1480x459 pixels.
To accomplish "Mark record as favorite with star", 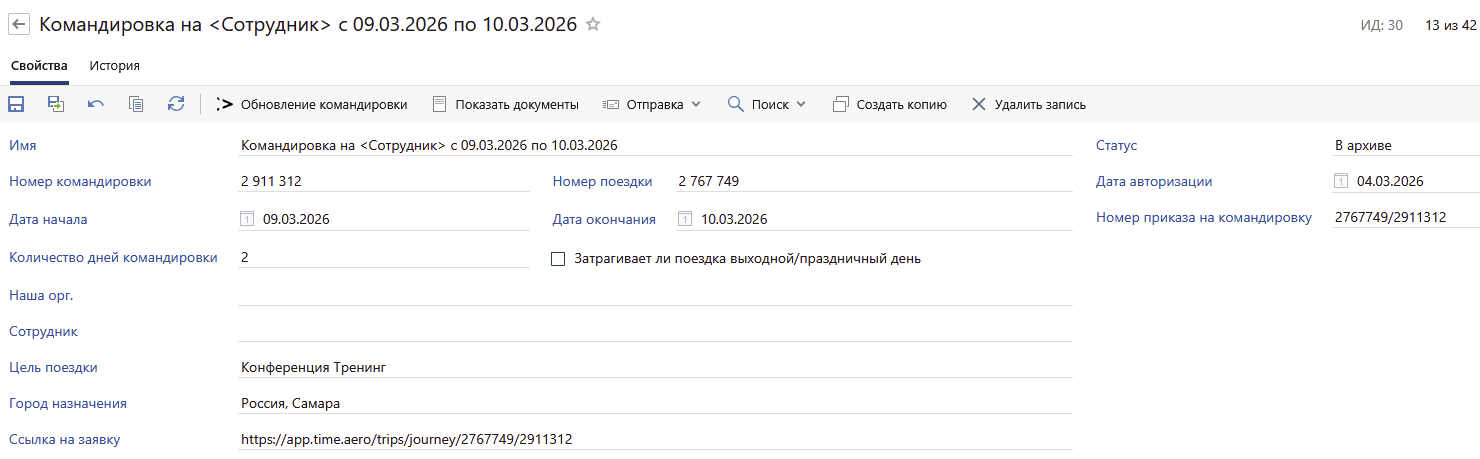I will click(x=593, y=25).
